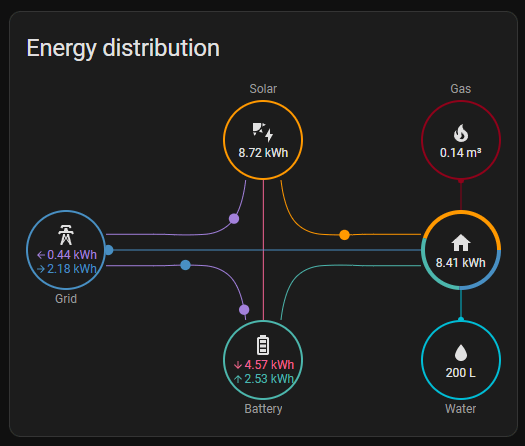Click the home house icon
This screenshot has height=446, width=525.
[x=461, y=242]
